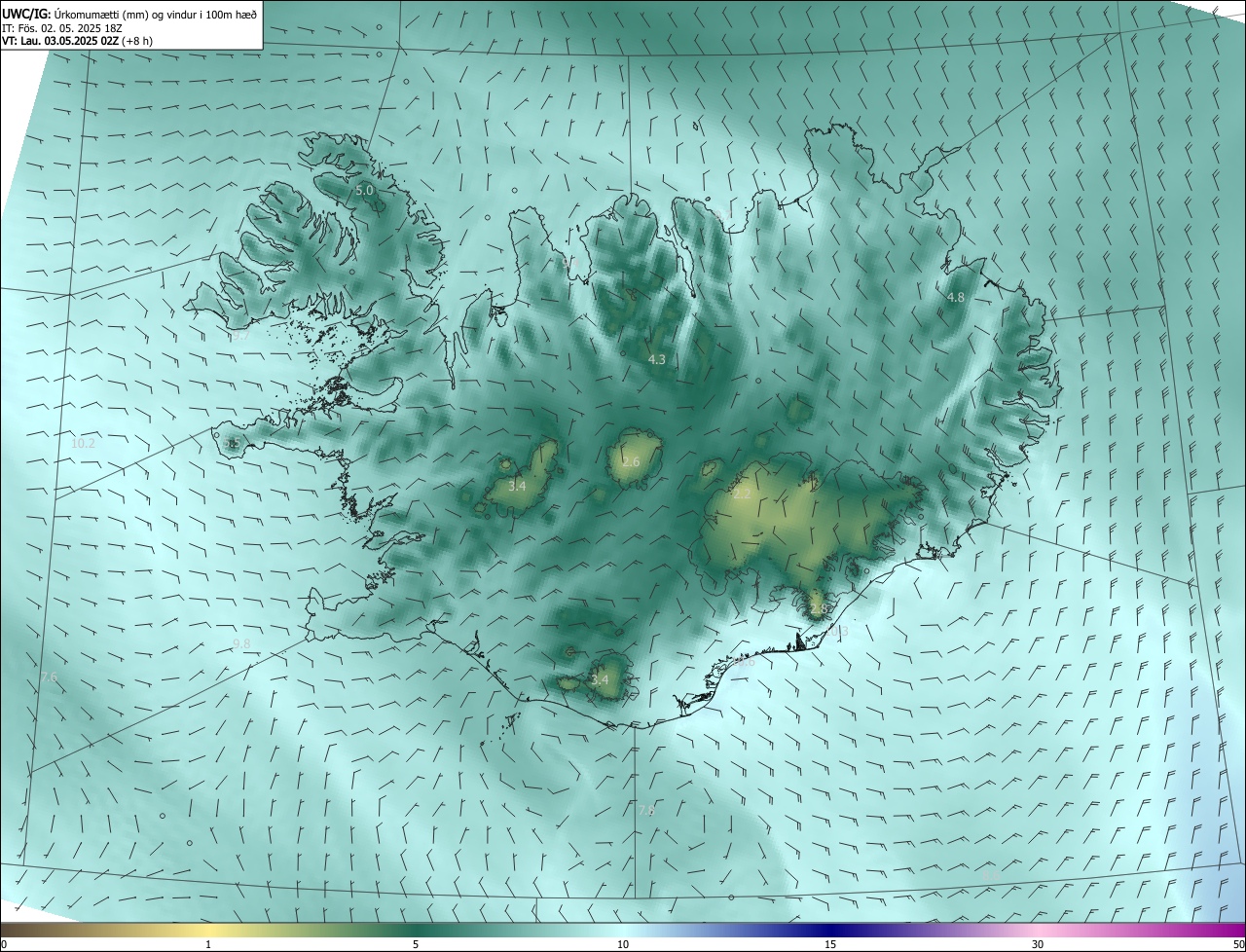Click the 2.2 value label on the large glacier
1246x952 pixels.
[x=742, y=494]
